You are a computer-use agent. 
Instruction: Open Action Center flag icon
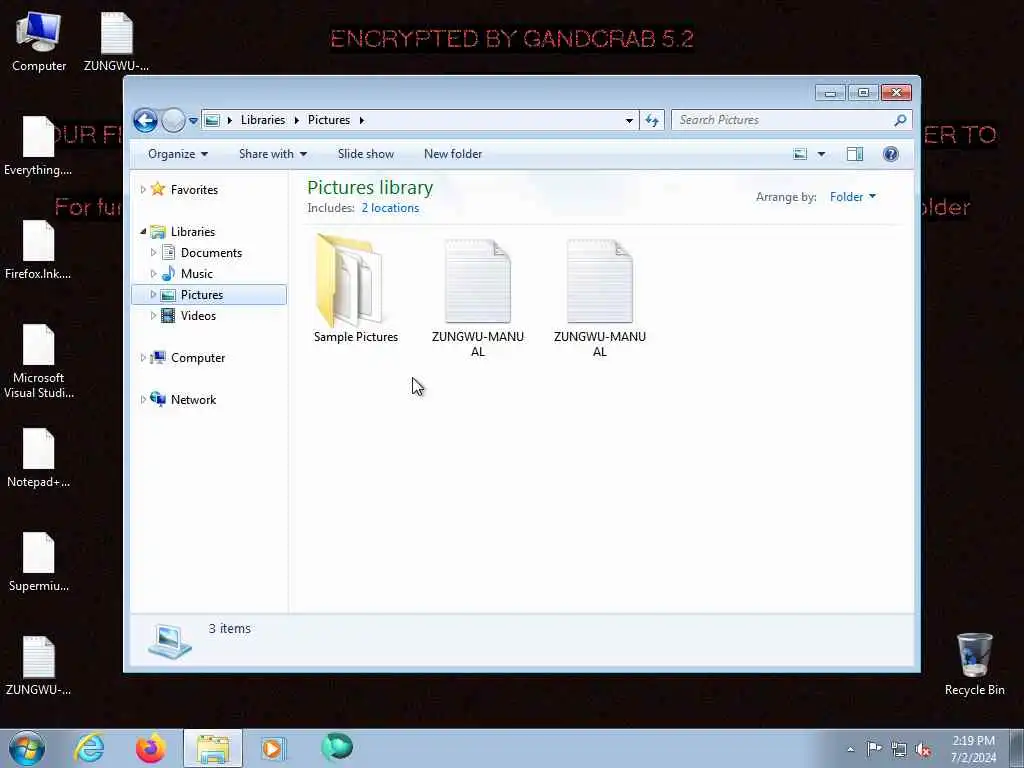[x=874, y=749]
